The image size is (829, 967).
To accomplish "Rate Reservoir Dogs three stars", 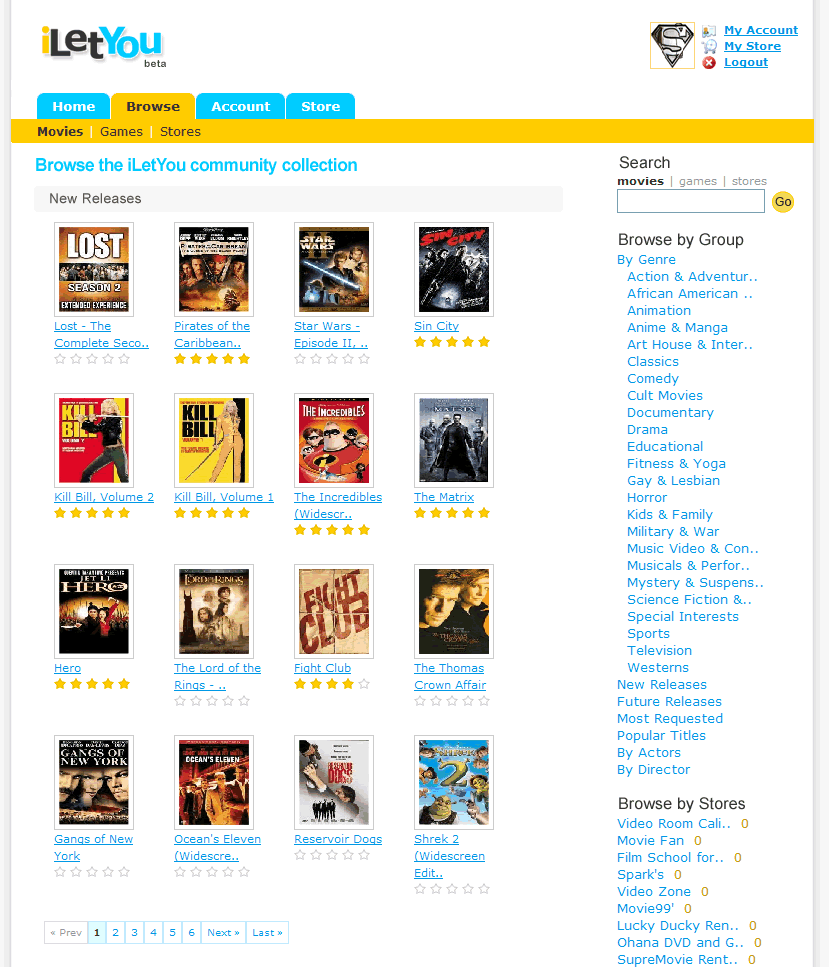I will (x=332, y=855).
